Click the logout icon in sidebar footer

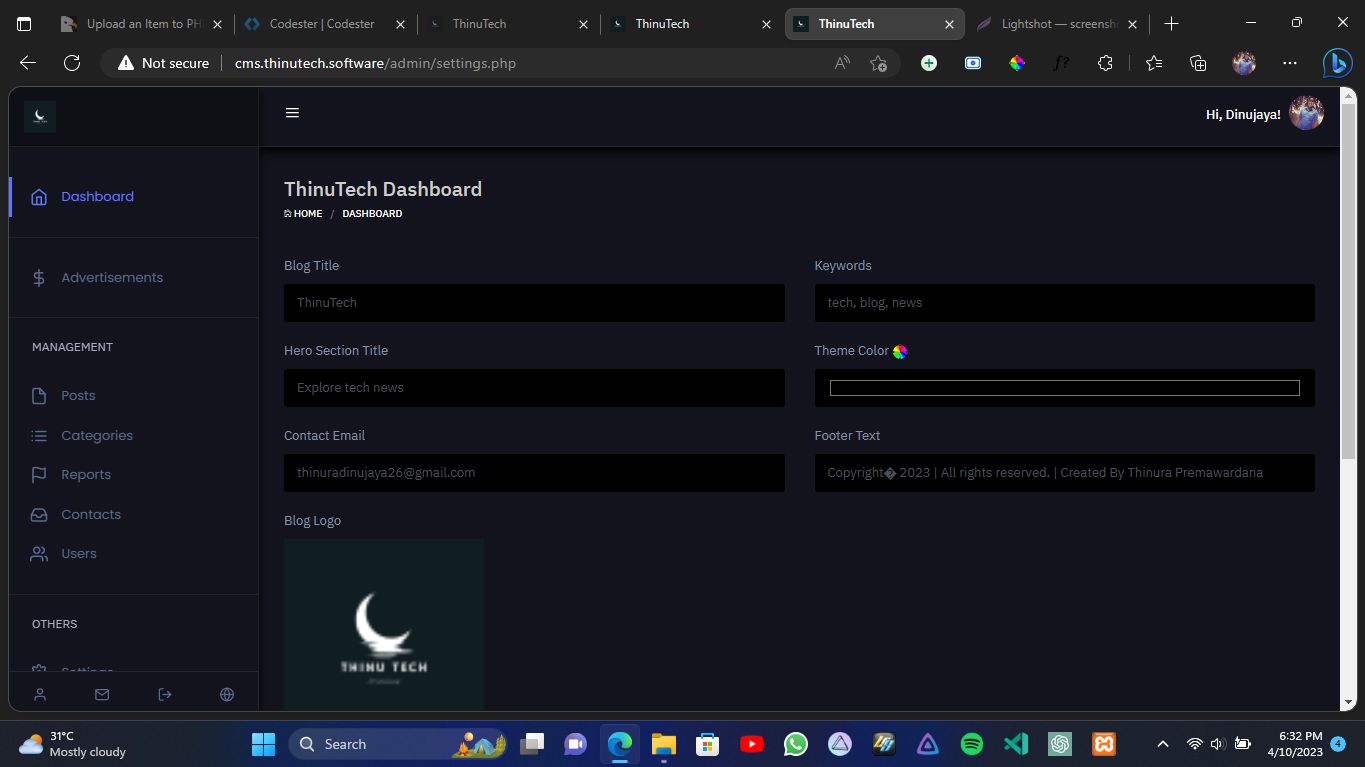(x=165, y=694)
